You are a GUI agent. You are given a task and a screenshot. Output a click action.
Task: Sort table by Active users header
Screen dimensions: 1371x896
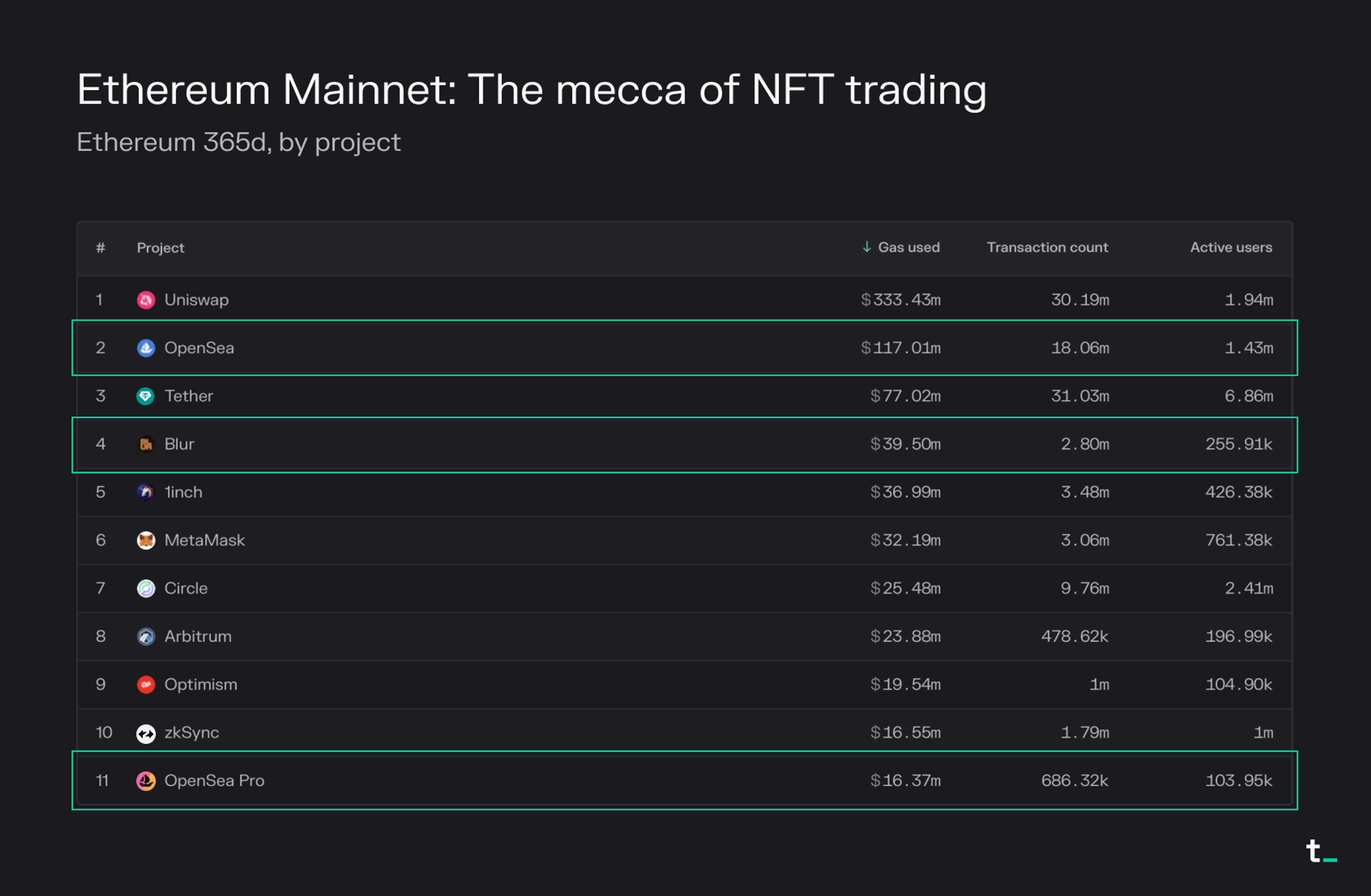pos(1231,247)
